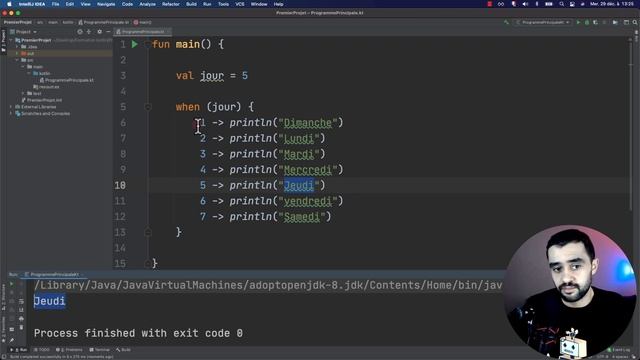The image size is (640, 360).
Task: Open the Terminal tool window tab
Action: click(100, 350)
